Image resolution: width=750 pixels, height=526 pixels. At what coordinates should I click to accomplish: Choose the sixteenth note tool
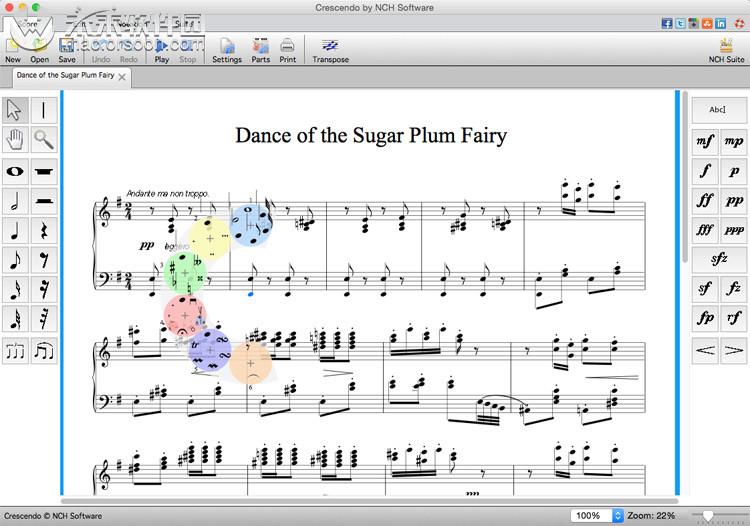click(x=15, y=290)
